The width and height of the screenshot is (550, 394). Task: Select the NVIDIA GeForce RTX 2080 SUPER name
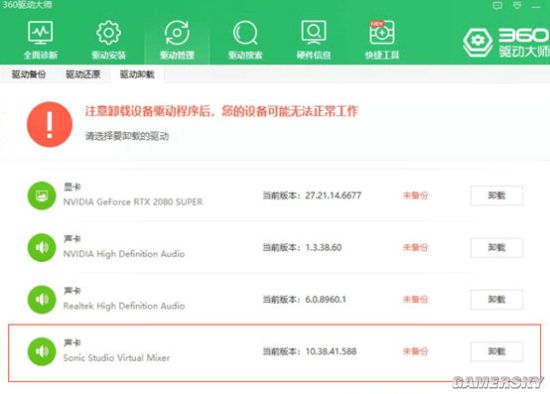[133, 202]
